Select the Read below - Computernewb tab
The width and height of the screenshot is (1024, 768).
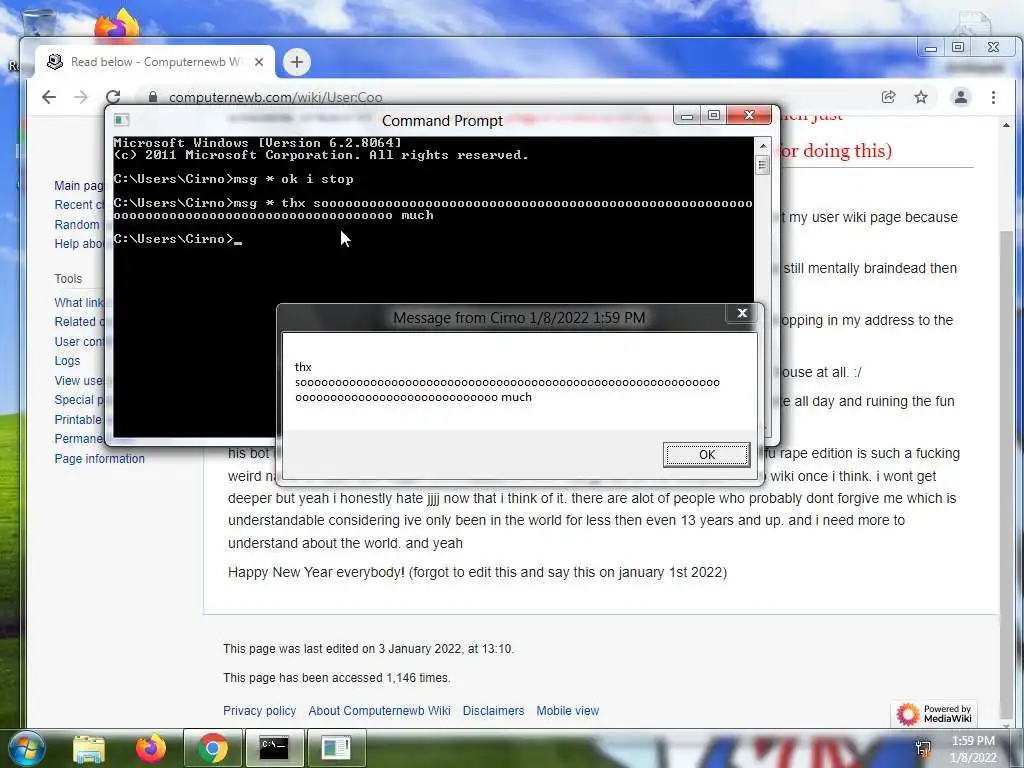155,62
